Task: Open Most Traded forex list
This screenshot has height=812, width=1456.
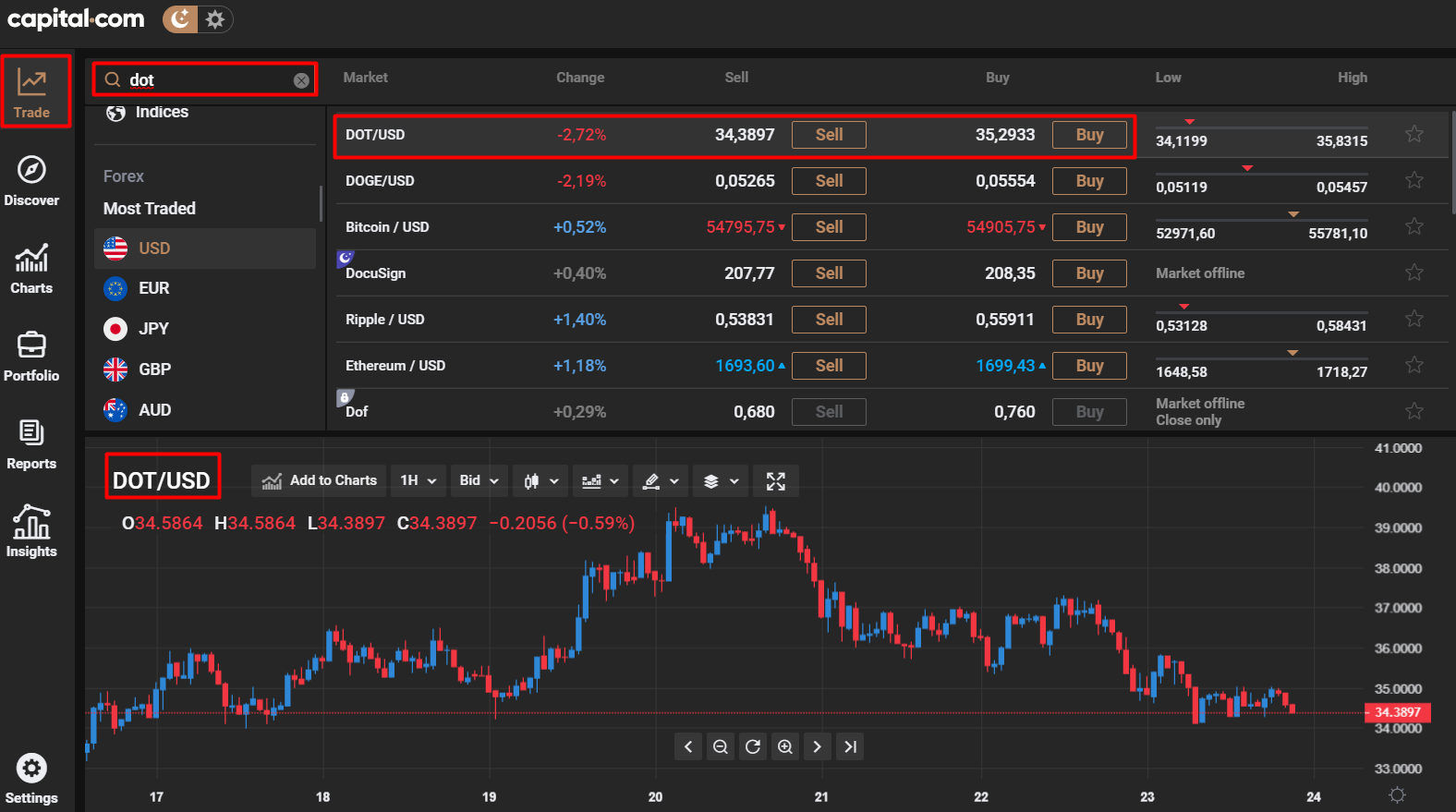Action: [150, 209]
